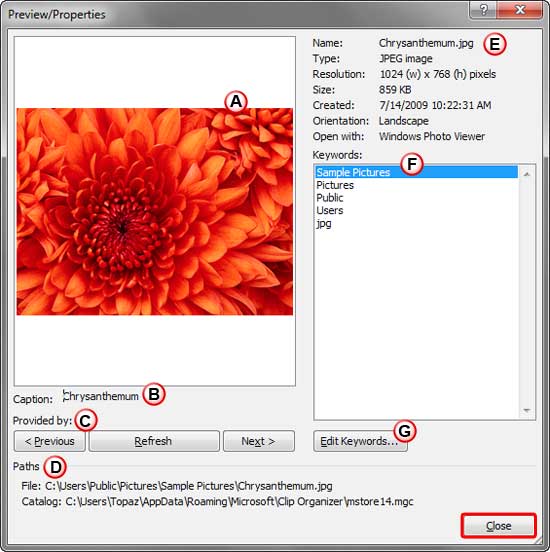Go to the Next clip
This screenshot has width=550, height=552.
(x=259, y=441)
